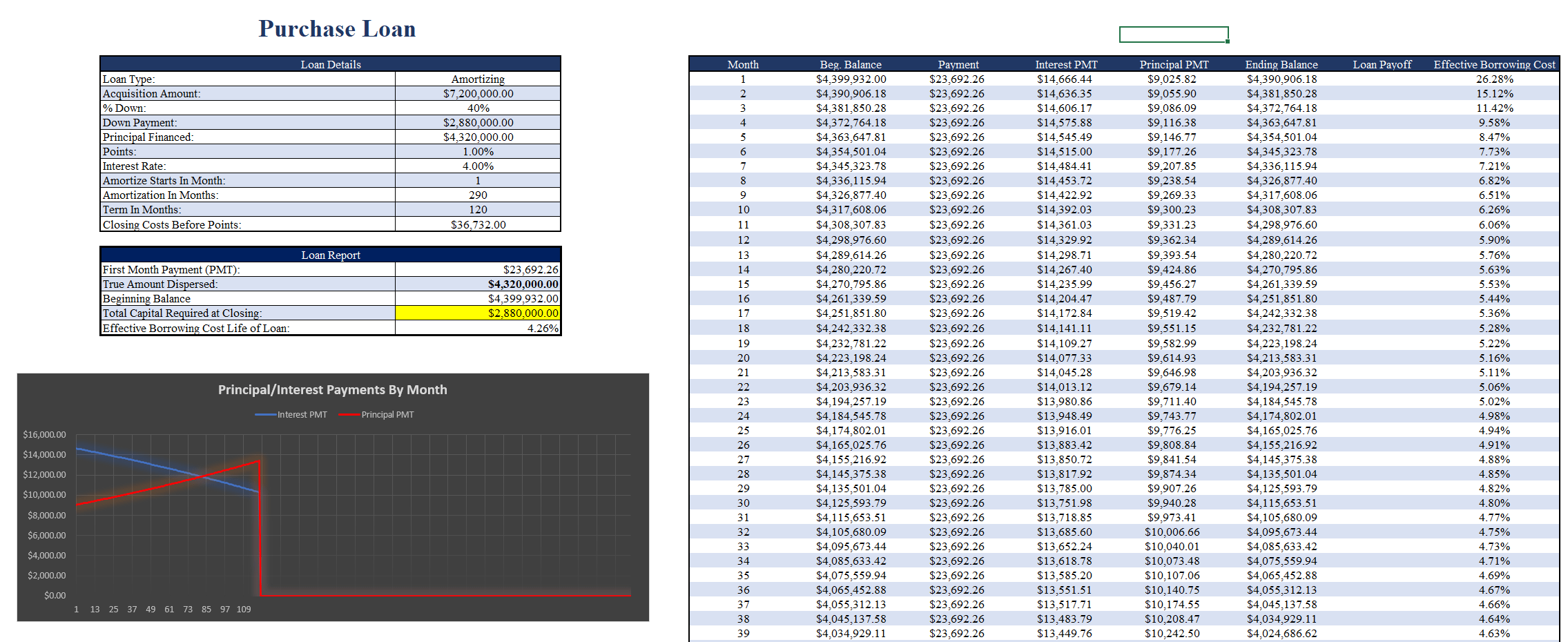Click the chart title Principal/Interest Payments By Month
Image resolution: width=1568 pixels, height=642 pixels.
click(331, 389)
